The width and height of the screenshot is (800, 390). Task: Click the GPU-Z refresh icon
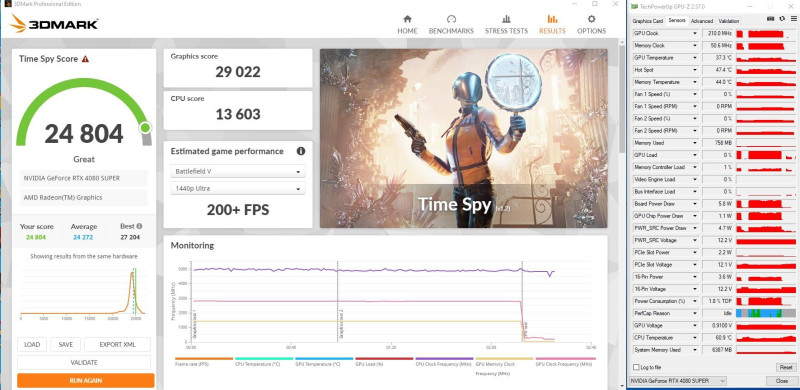click(782, 19)
